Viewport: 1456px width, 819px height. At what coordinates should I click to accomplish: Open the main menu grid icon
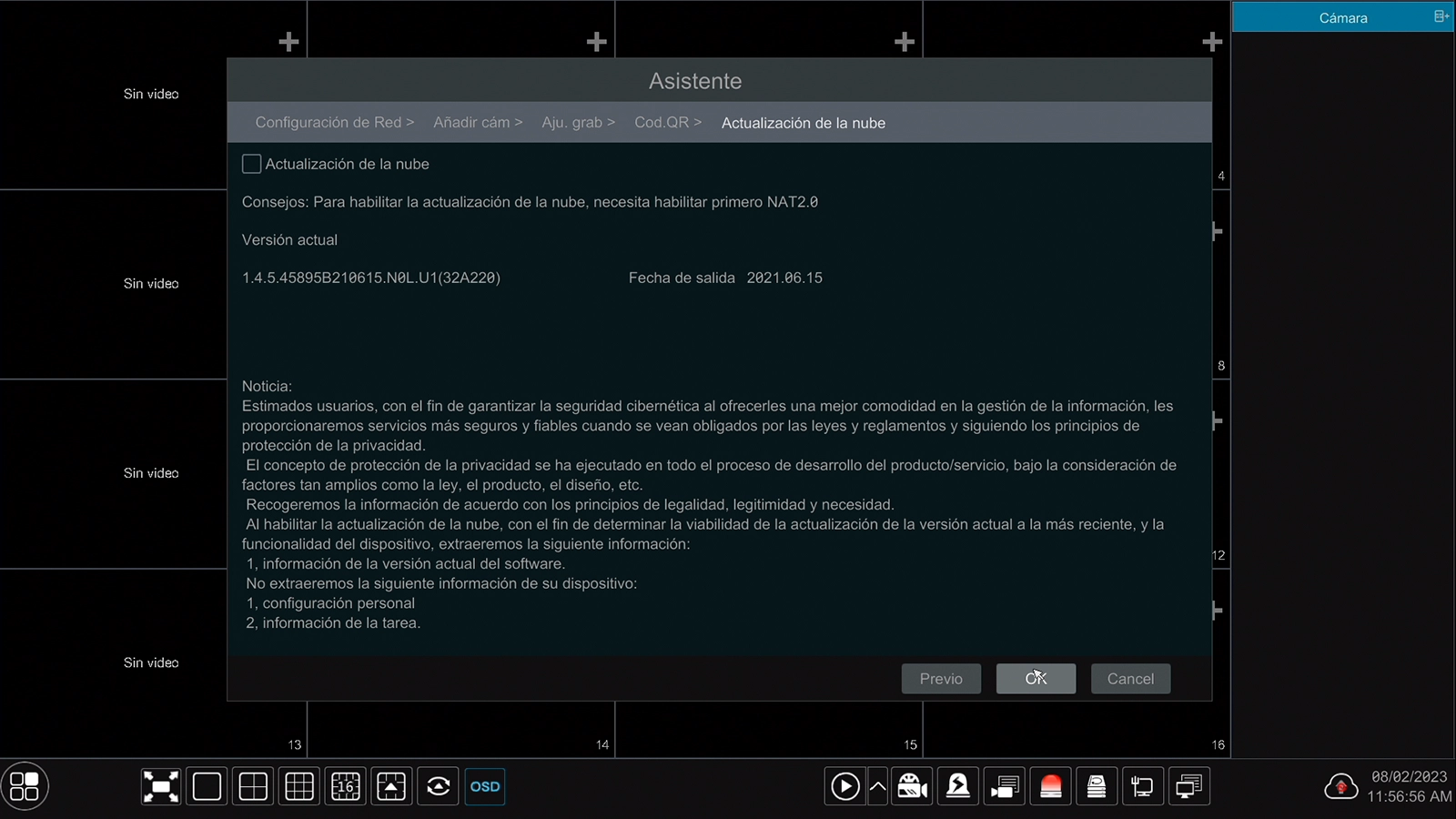(25, 786)
